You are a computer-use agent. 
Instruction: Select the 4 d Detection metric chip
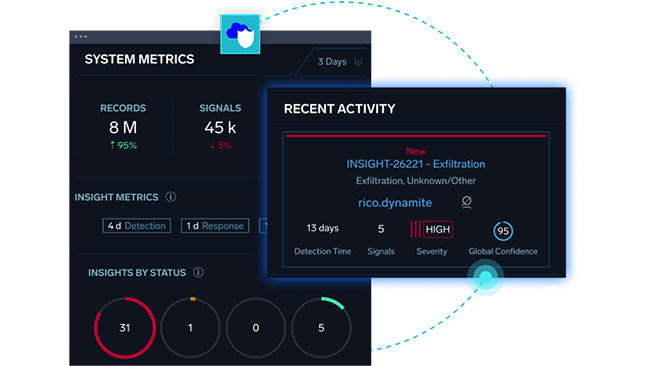click(x=137, y=226)
